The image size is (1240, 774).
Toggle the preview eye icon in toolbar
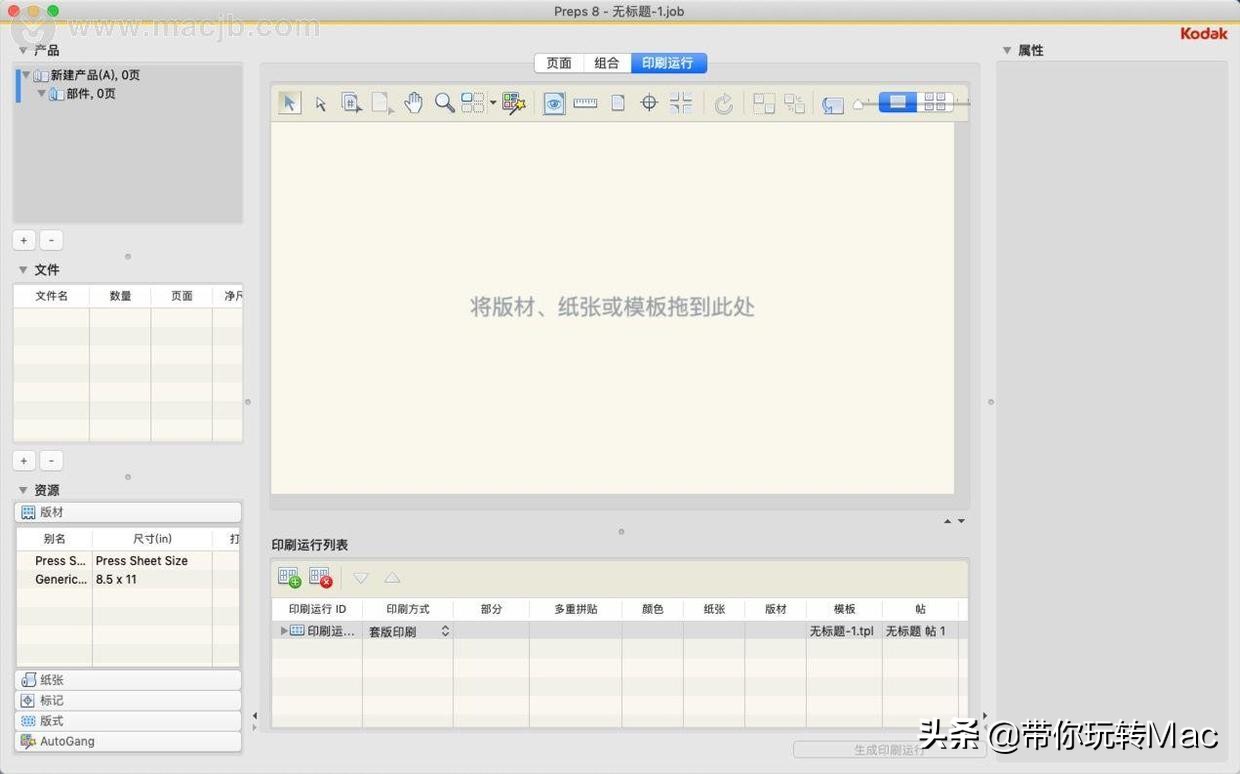tap(553, 102)
